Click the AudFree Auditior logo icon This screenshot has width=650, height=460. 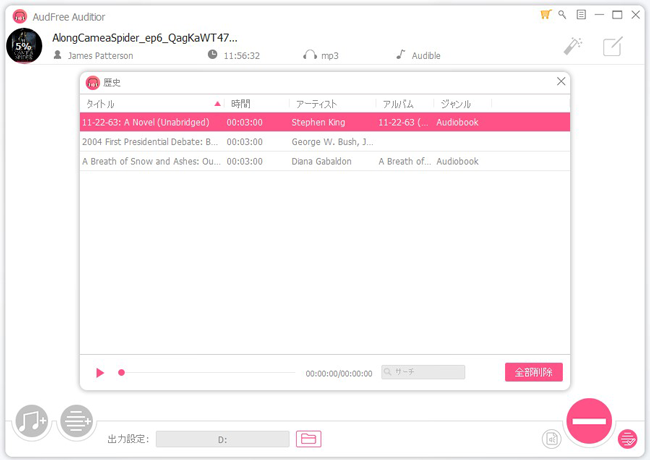(x=19, y=17)
